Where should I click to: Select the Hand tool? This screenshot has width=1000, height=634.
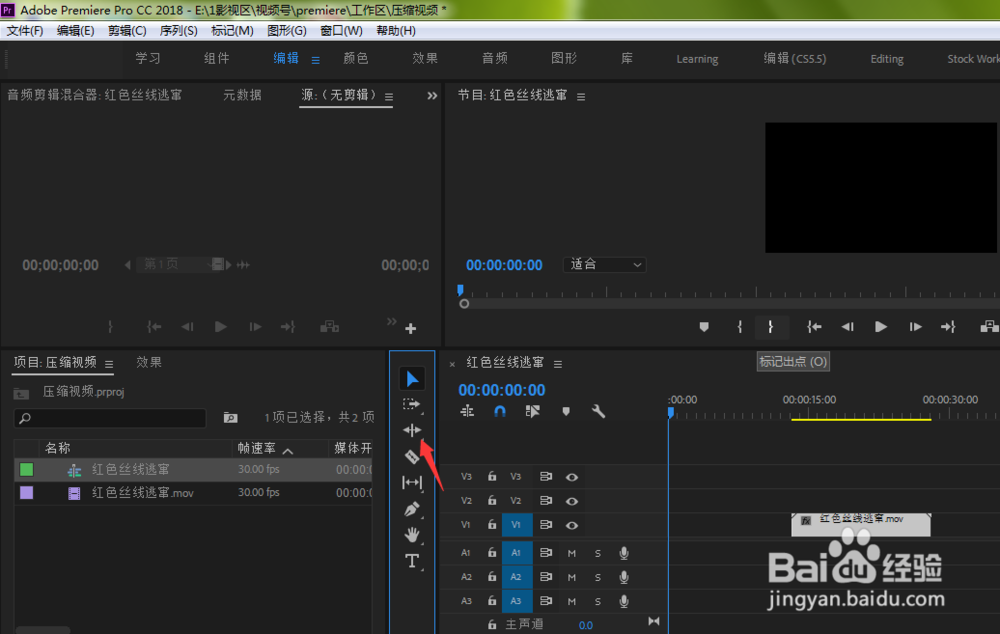tap(412, 534)
